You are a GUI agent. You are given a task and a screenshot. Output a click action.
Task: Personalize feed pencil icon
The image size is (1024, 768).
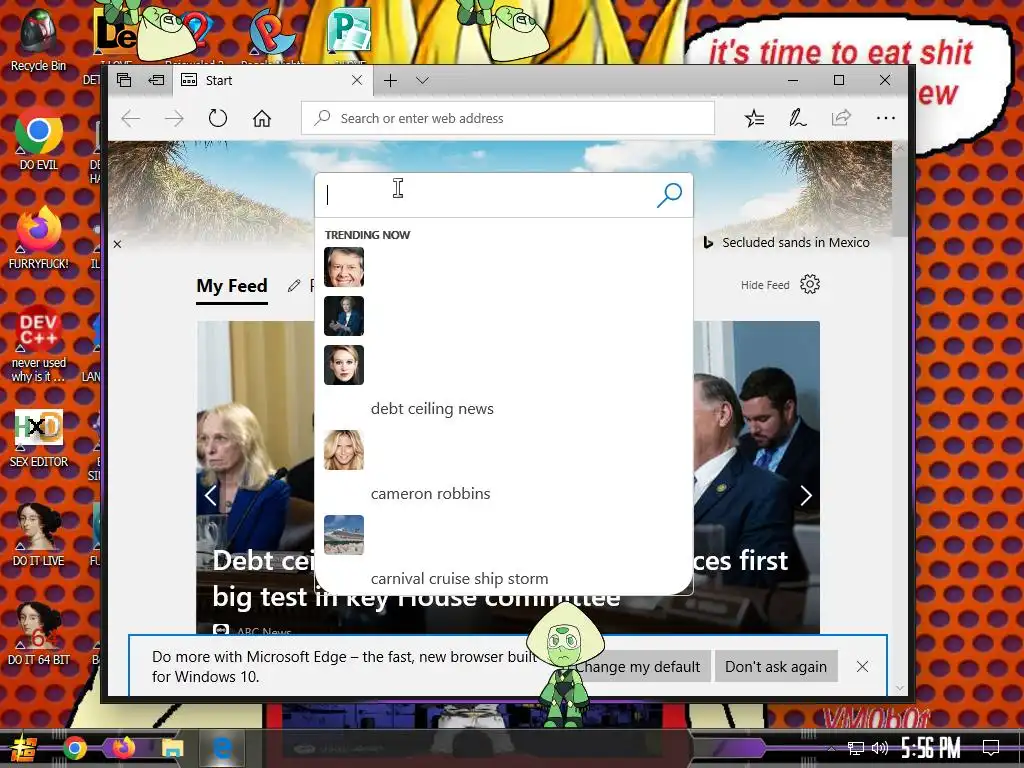coord(294,285)
